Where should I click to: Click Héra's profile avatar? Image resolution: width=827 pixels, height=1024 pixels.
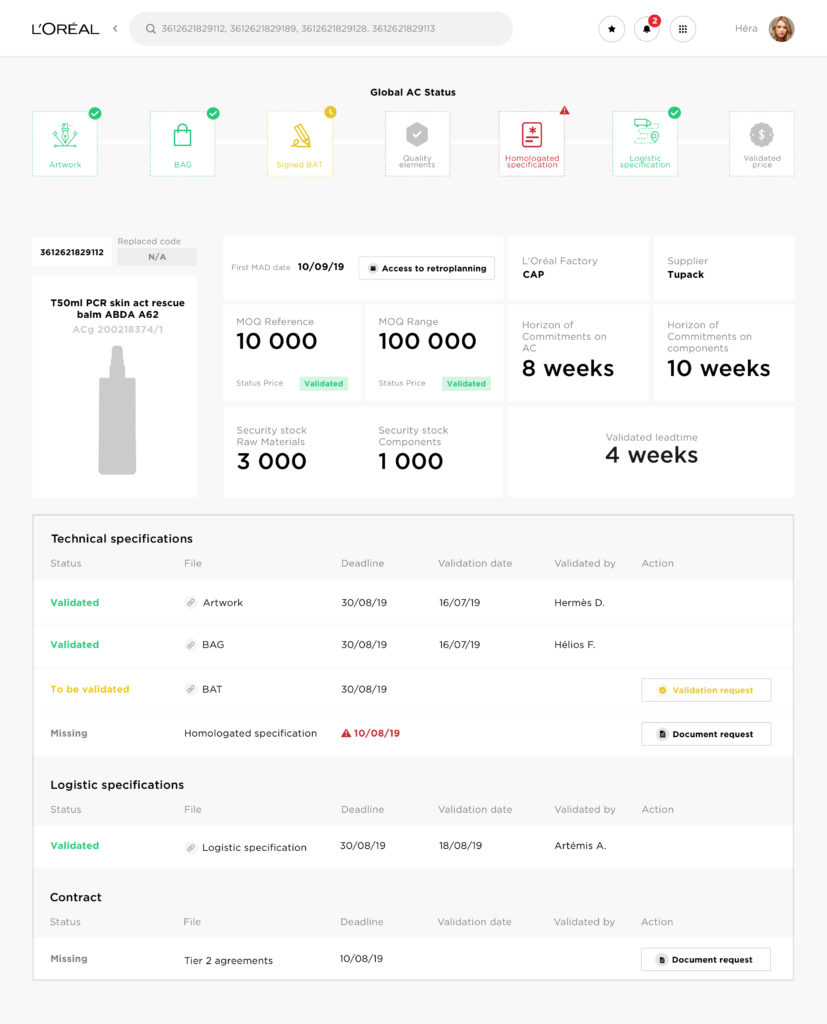tap(781, 29)
